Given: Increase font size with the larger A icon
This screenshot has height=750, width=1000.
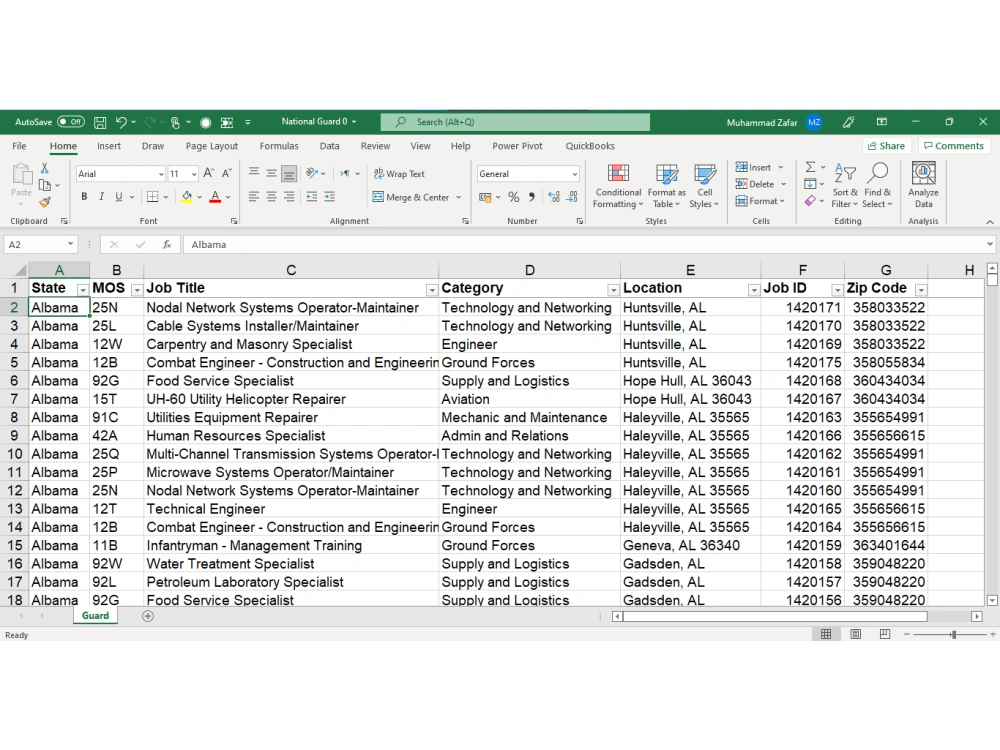Looking at the screenshot, I should coord(209,173).
